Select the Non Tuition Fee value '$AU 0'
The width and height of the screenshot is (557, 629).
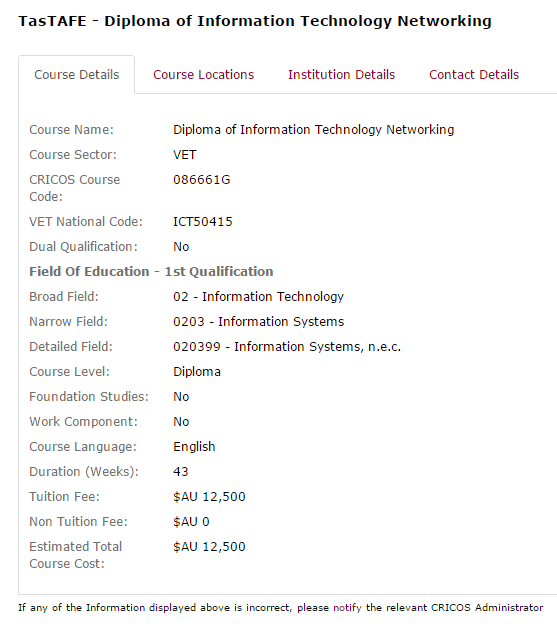coord(191,522)
